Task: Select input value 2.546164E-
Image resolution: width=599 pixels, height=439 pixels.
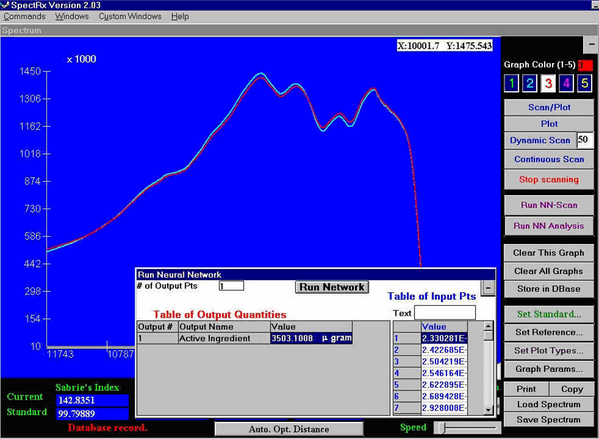Action: point(444,373)
